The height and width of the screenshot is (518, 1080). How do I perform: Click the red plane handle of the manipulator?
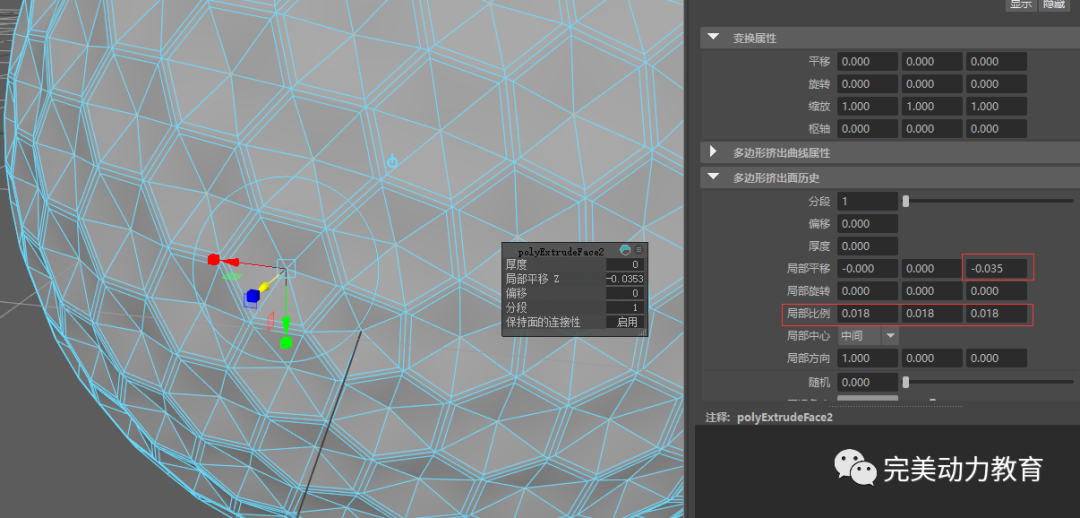point(271,320)
